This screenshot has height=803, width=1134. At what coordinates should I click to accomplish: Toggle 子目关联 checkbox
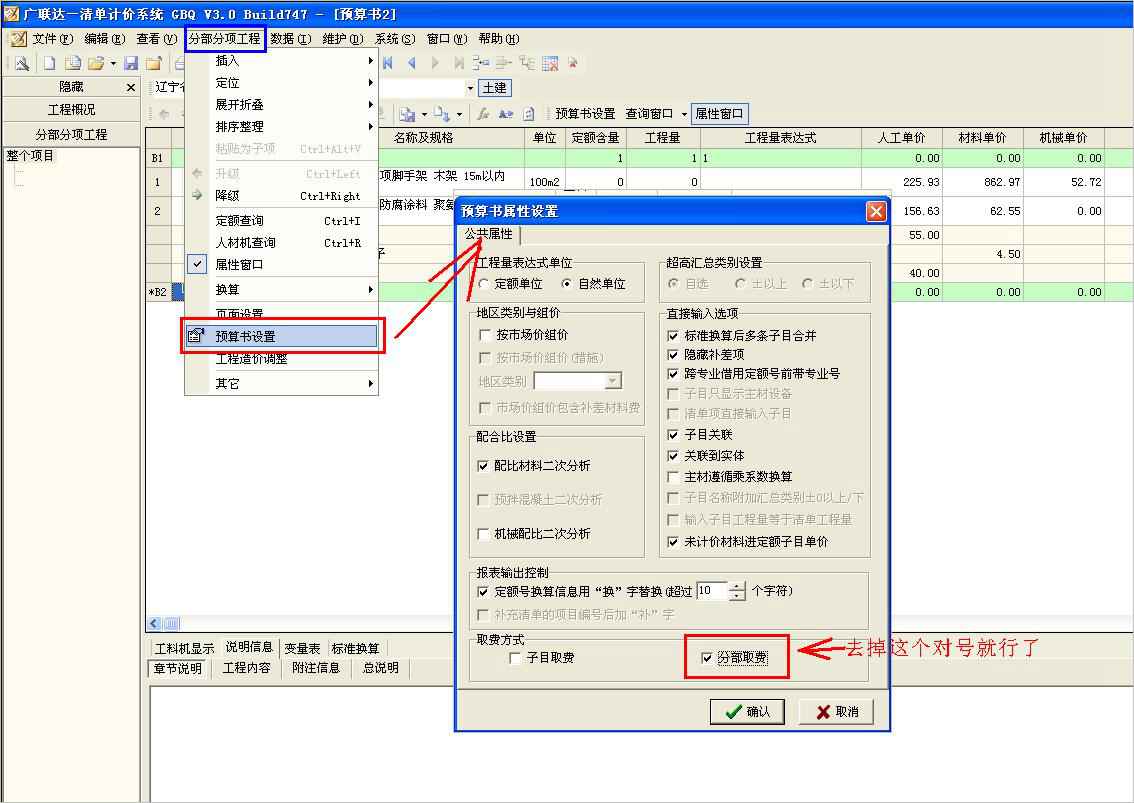coord(673,435)
